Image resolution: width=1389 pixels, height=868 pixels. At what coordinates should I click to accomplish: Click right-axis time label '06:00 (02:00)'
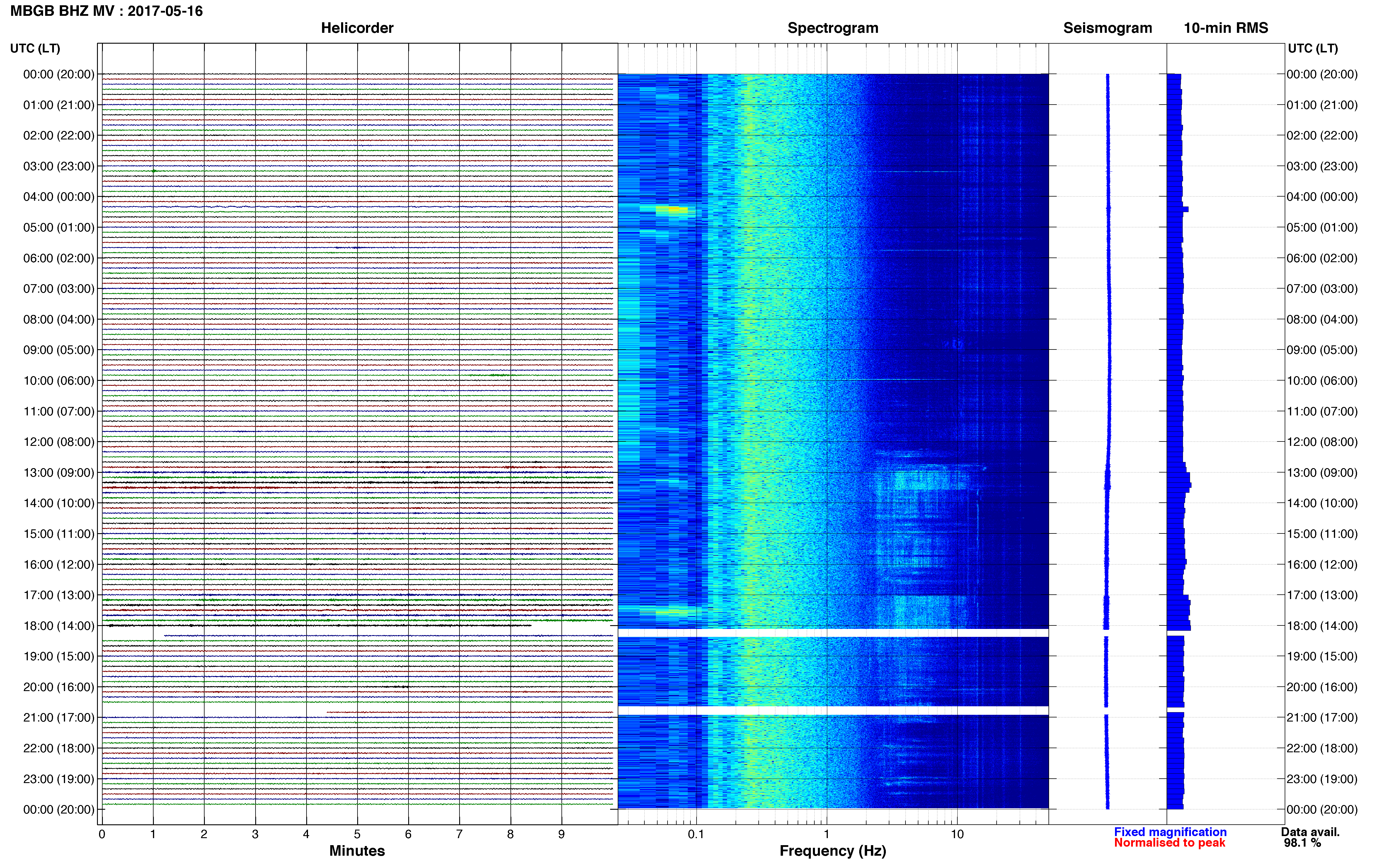click(x=1322, y=258)
